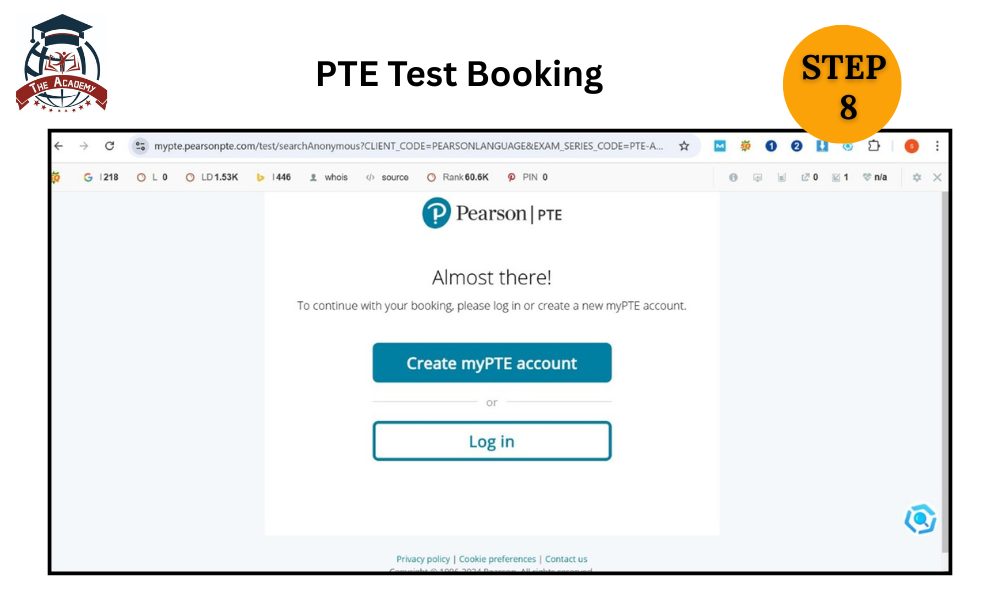Click the Rank 60.6K parameter
The image size is (1000, 600).
click(458, 177)
